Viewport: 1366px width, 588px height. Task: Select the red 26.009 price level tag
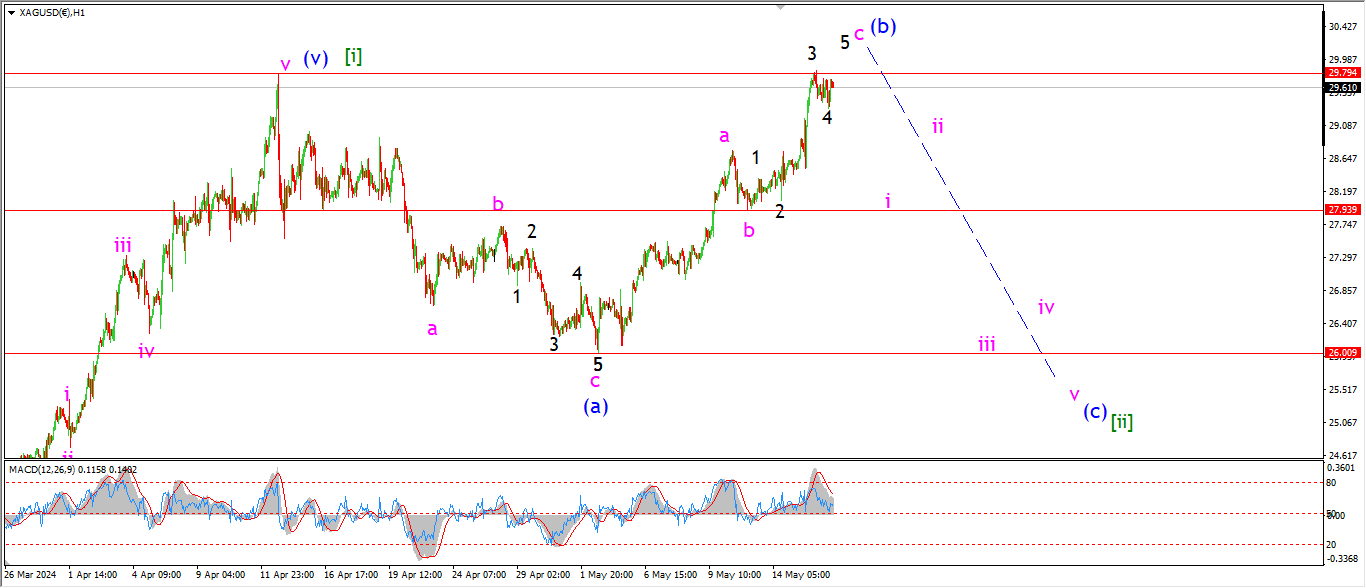[x=1341, y=353]
